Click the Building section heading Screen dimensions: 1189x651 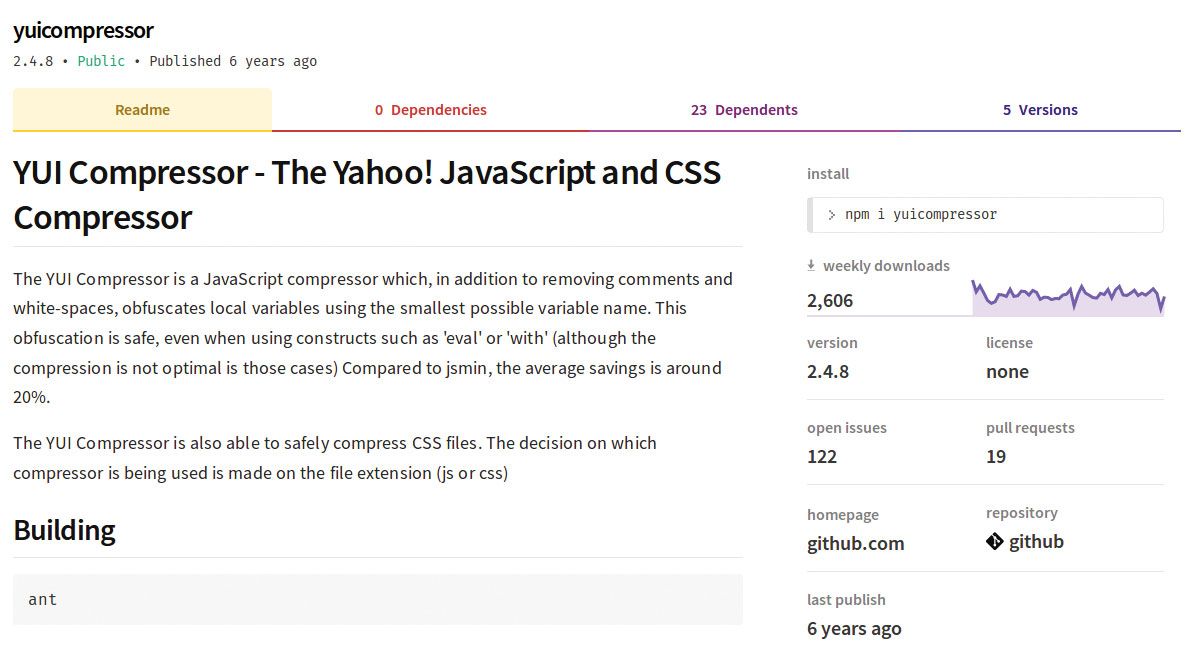pos(64,529)
